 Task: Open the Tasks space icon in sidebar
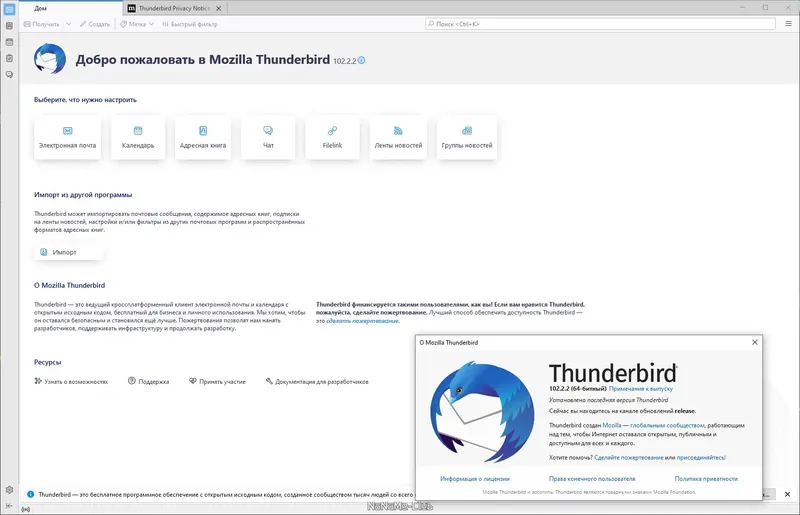pos(9,58)
